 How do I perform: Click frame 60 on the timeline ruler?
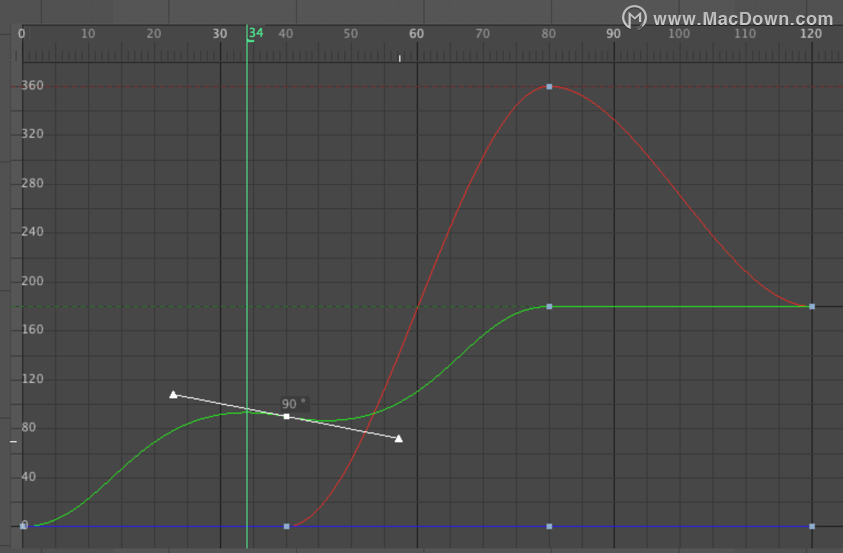416,34
